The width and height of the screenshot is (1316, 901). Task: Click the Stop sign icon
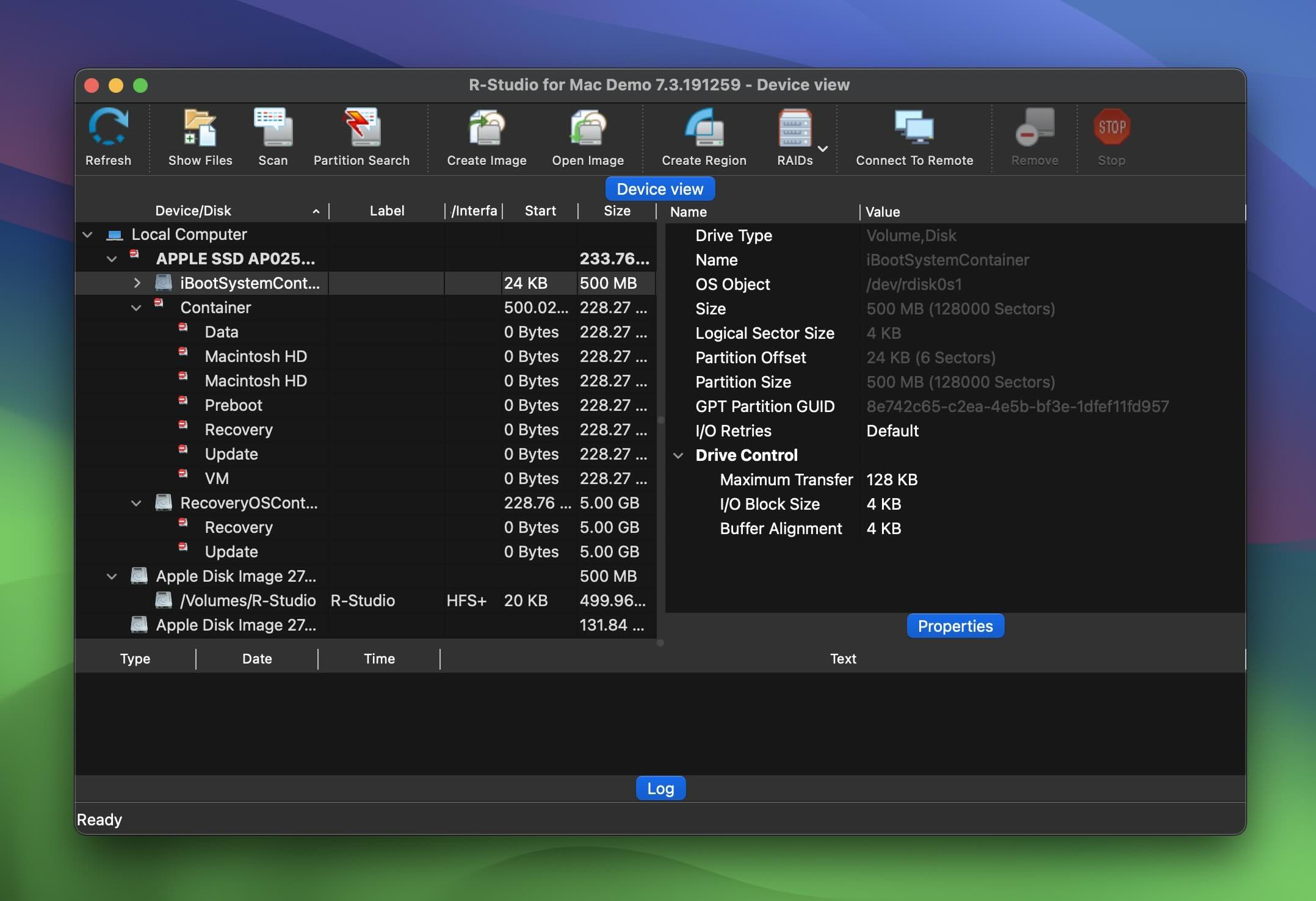coord(1112,128)
